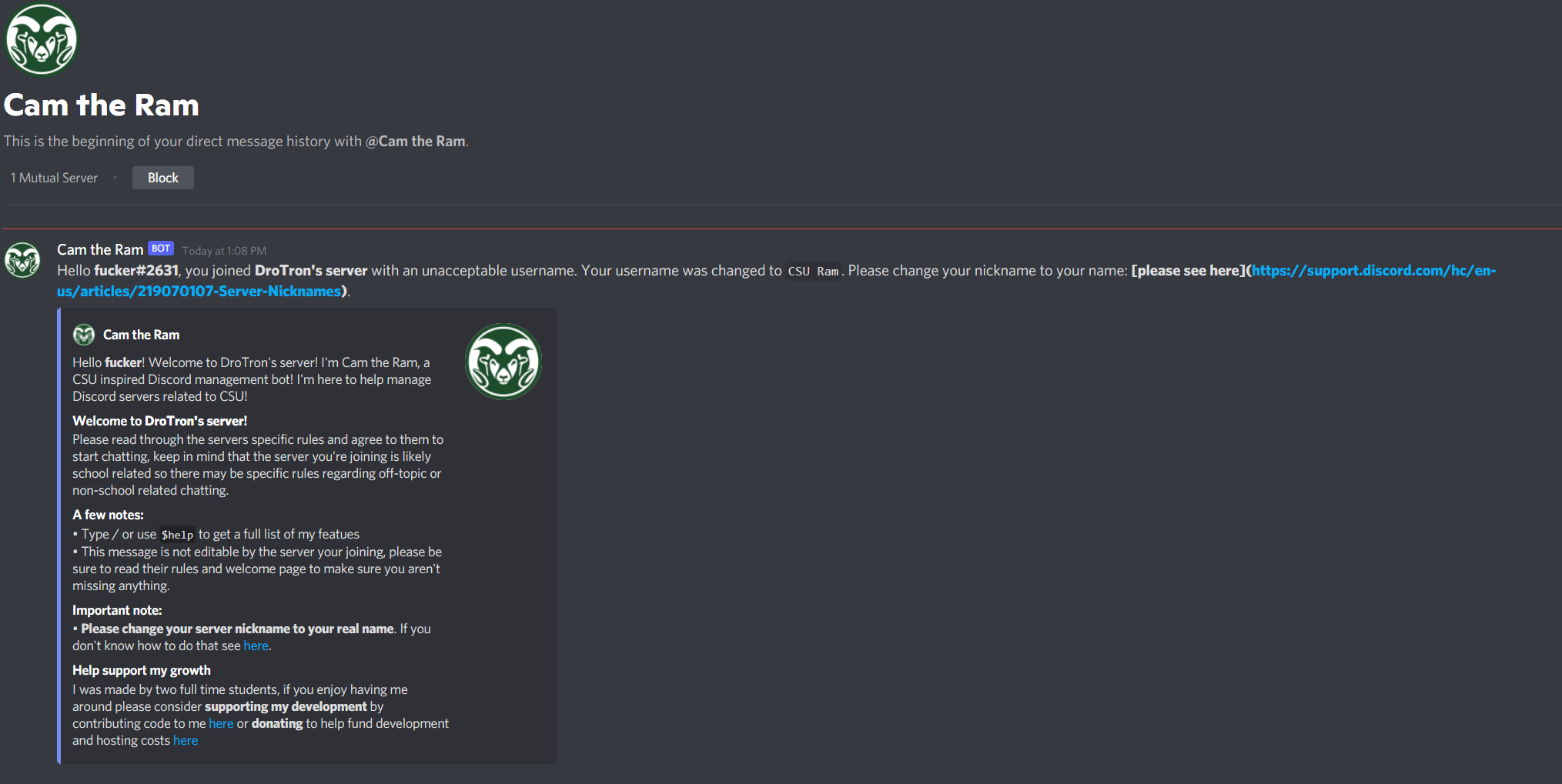Click the BOT badge next to the username
Screen dimensions: 1562x784
point(161,249)
